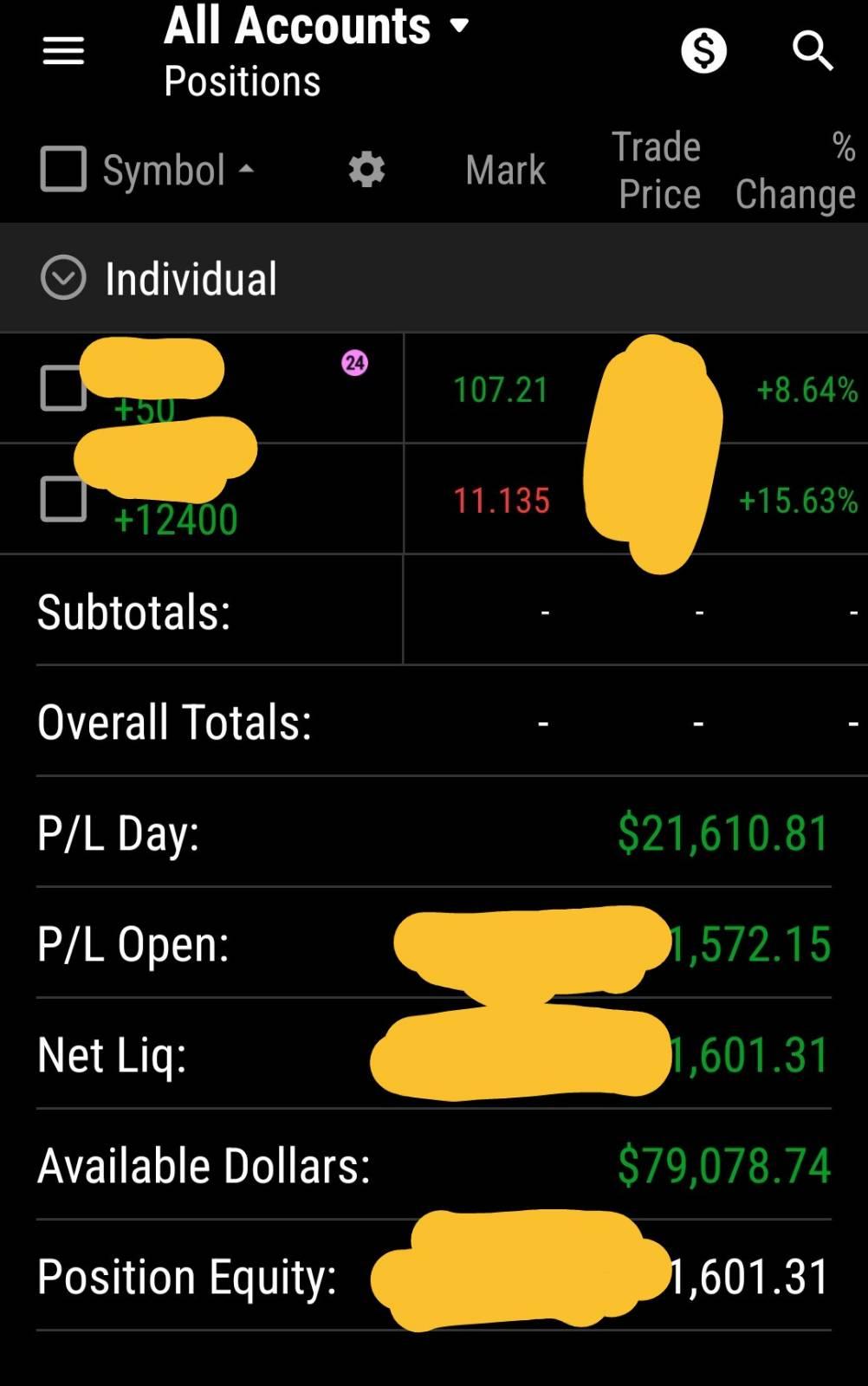
Task: Tap the 11.135 mark price
Action: coord(502,501)
